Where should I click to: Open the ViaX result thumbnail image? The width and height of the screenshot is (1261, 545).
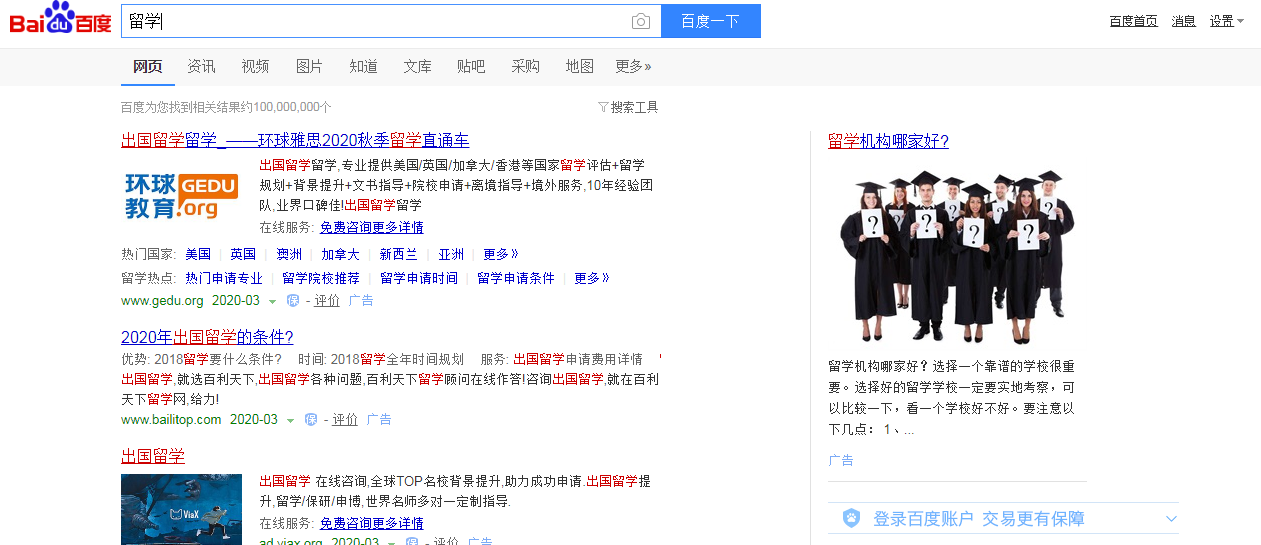coord(181,509)
